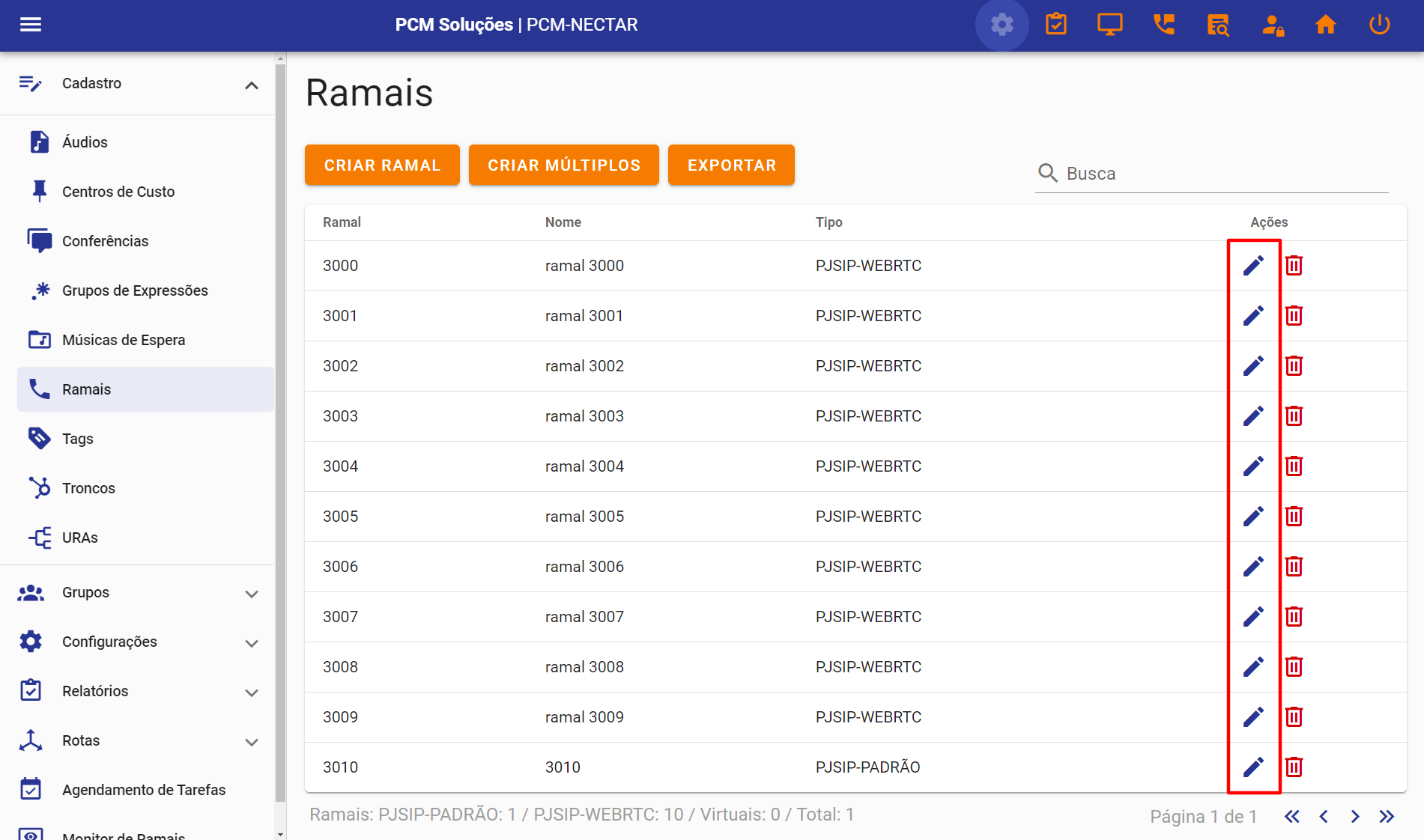Delete ramal 3004 with trash icon
The width and height of the screenshot is (1424, 840).
tap(1294, 466)
